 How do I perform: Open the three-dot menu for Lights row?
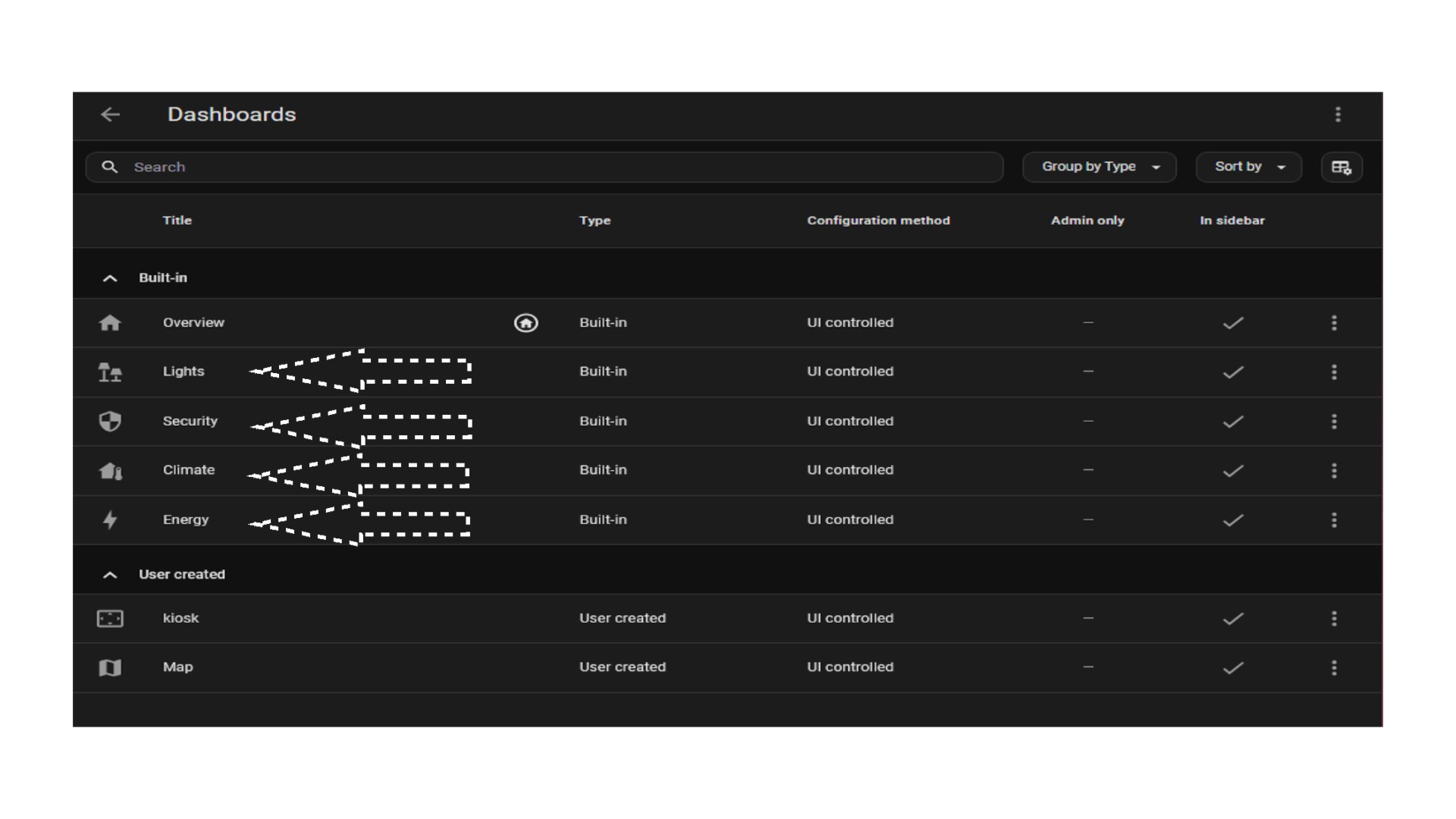tap(1334, 372)
